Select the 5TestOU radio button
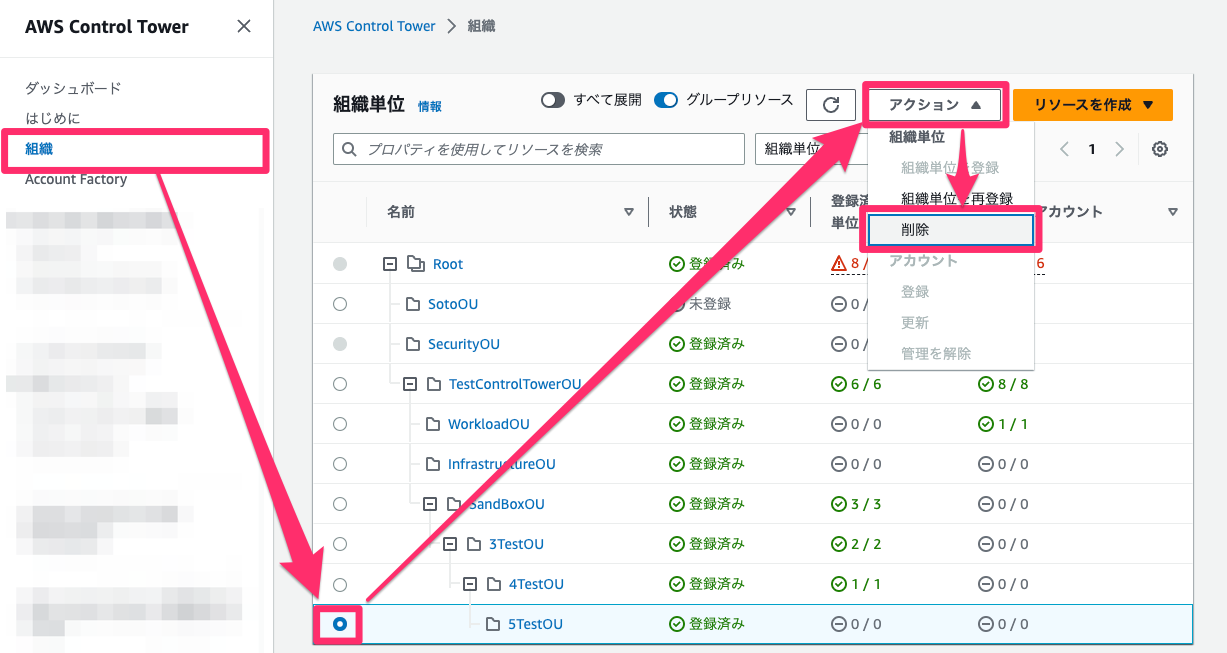This screenshot has width=1227, height=653. pyautogui.click(x=341, y=623)
